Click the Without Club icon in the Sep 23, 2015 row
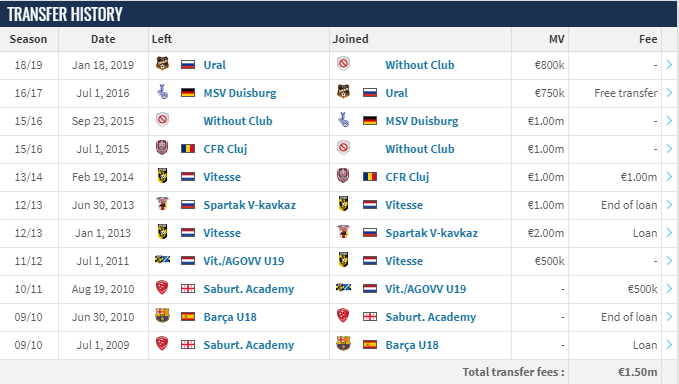The image size is (679, 384). pyautogui.click(x=162, y=119)
